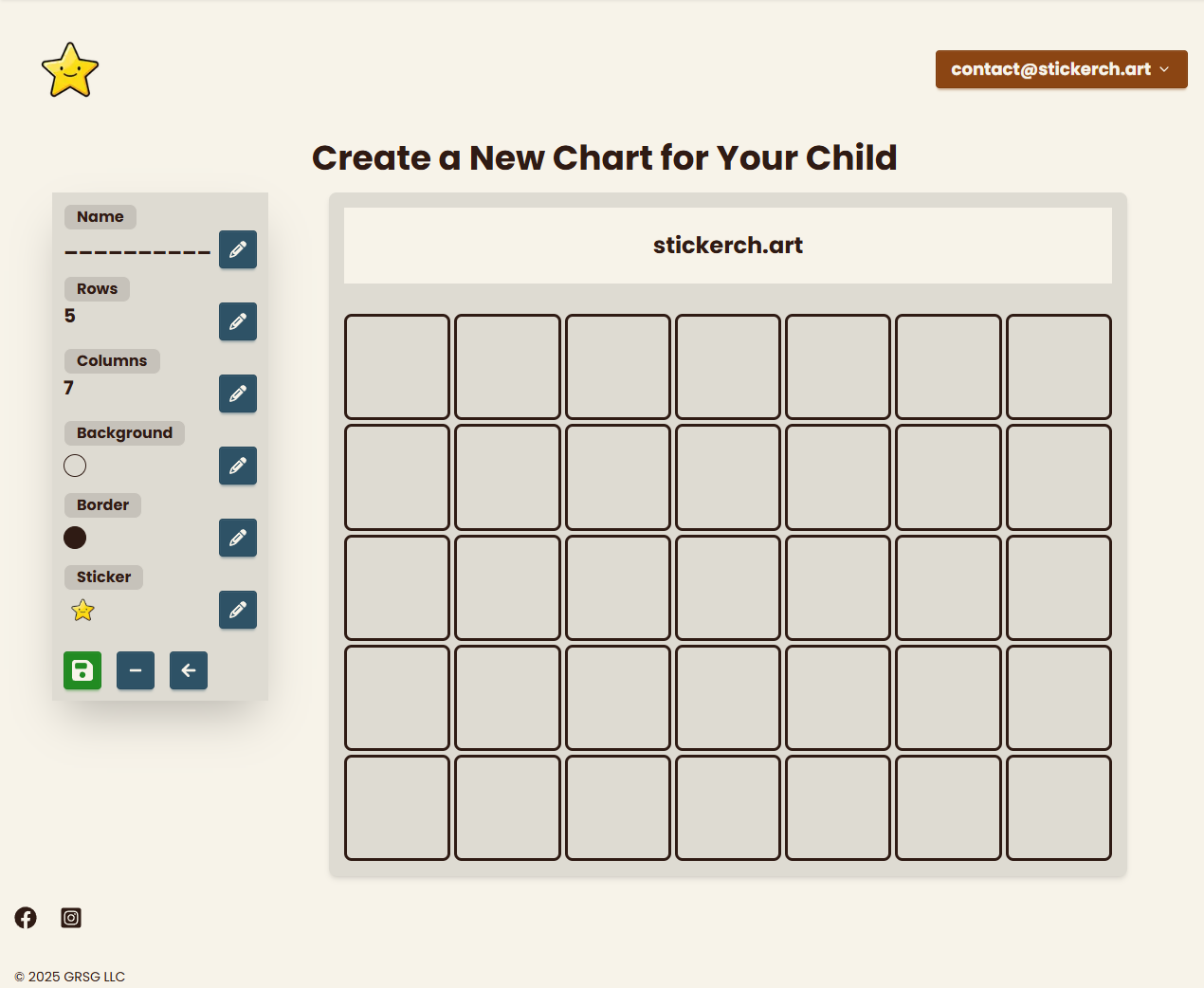Open the Background color editor pencil
The image size is (1204, 988).
coord(238,466)
